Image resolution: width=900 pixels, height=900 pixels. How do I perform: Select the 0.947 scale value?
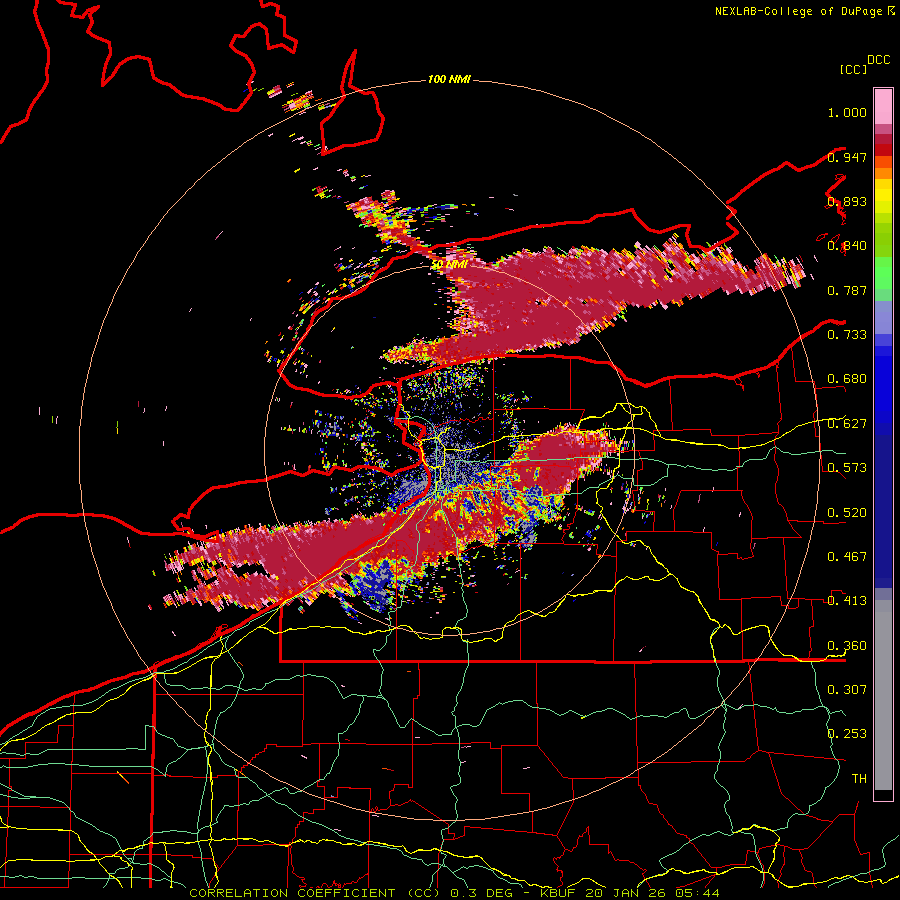[x=847, y=157]
